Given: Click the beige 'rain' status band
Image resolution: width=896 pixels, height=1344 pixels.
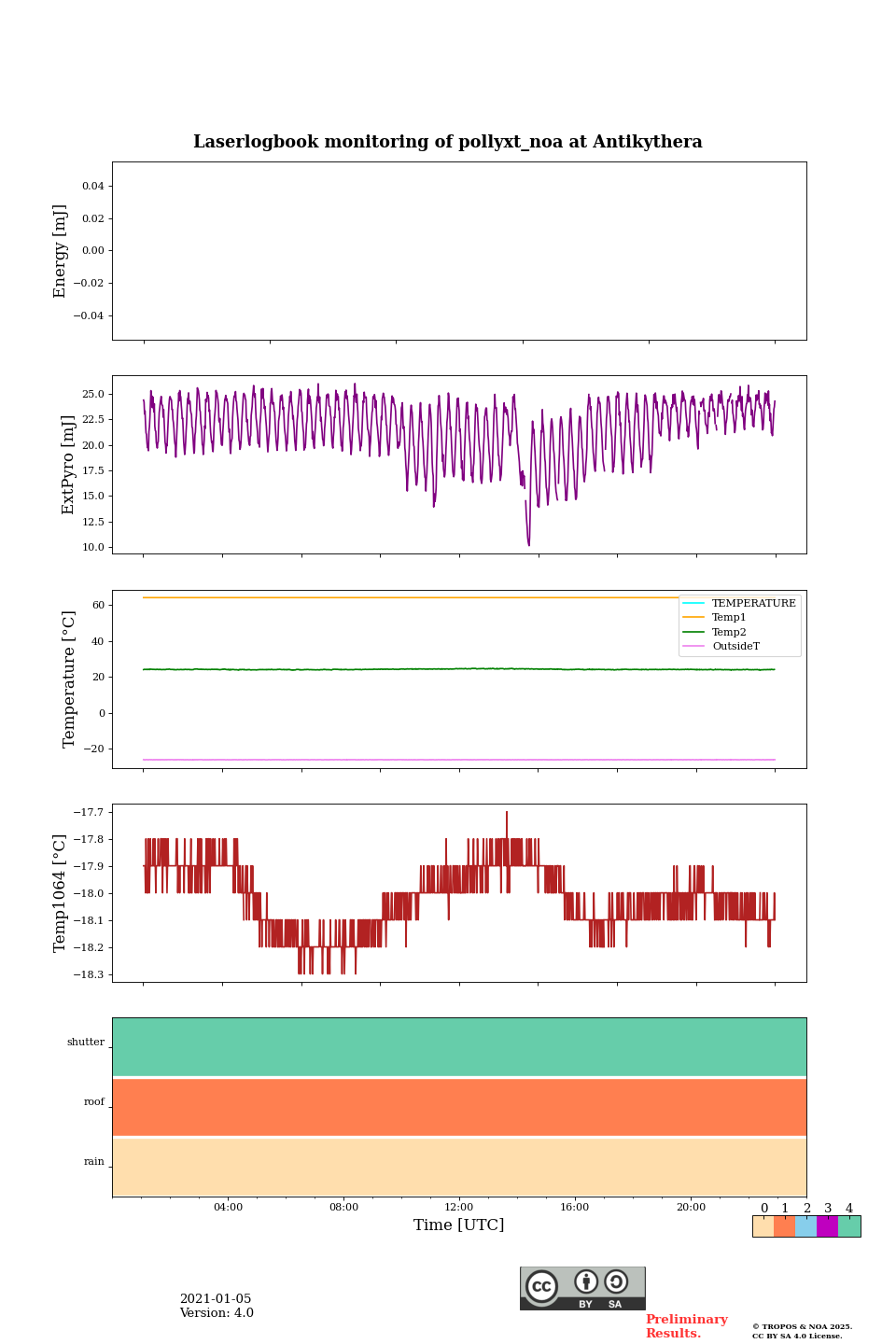Looking at the screenshot, I should point(459,1167).
